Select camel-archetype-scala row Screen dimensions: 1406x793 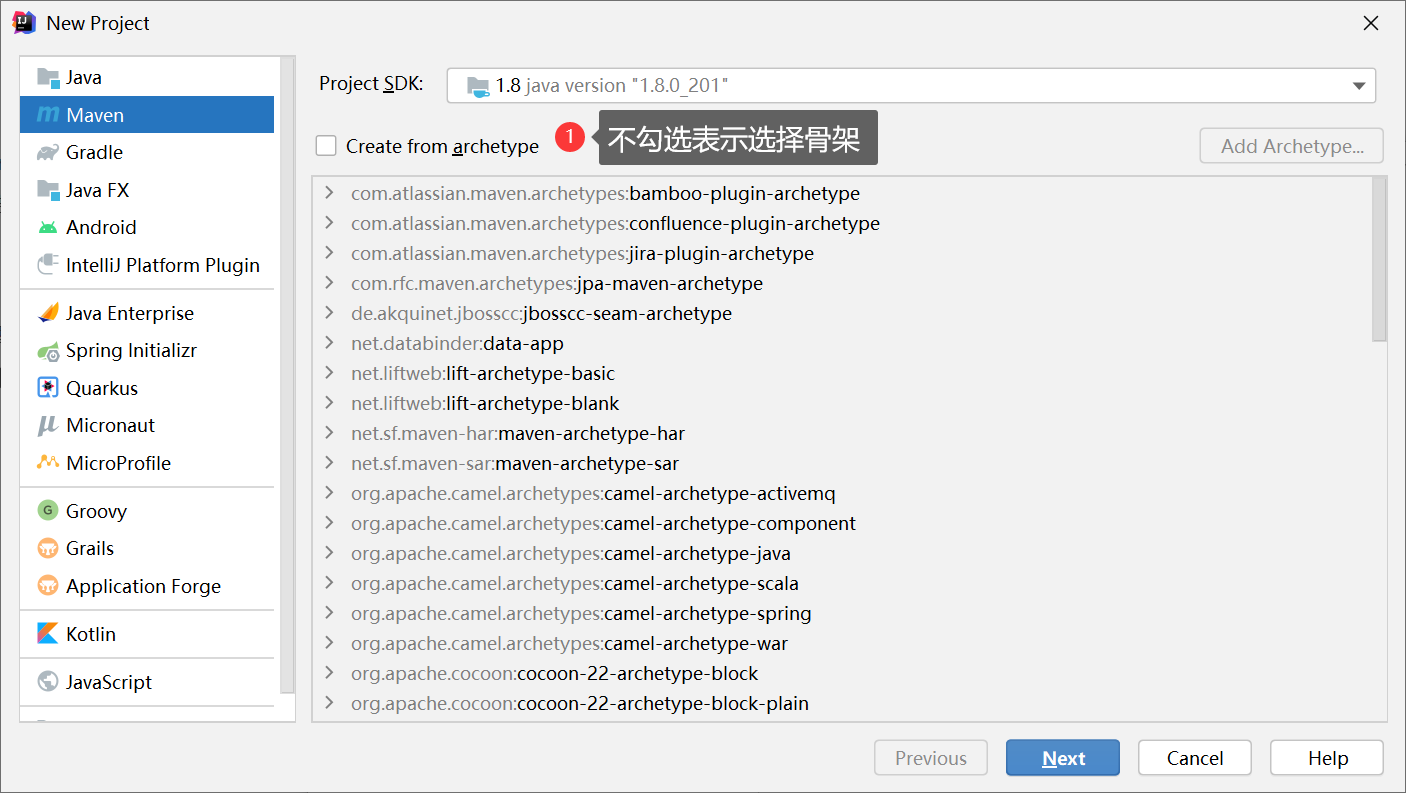pyautogui.click(x=842, y=583)
